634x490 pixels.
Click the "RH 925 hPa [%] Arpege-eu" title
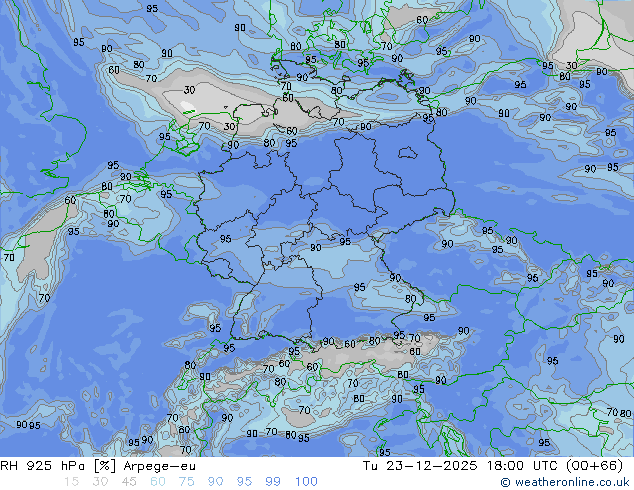[98, 466]
